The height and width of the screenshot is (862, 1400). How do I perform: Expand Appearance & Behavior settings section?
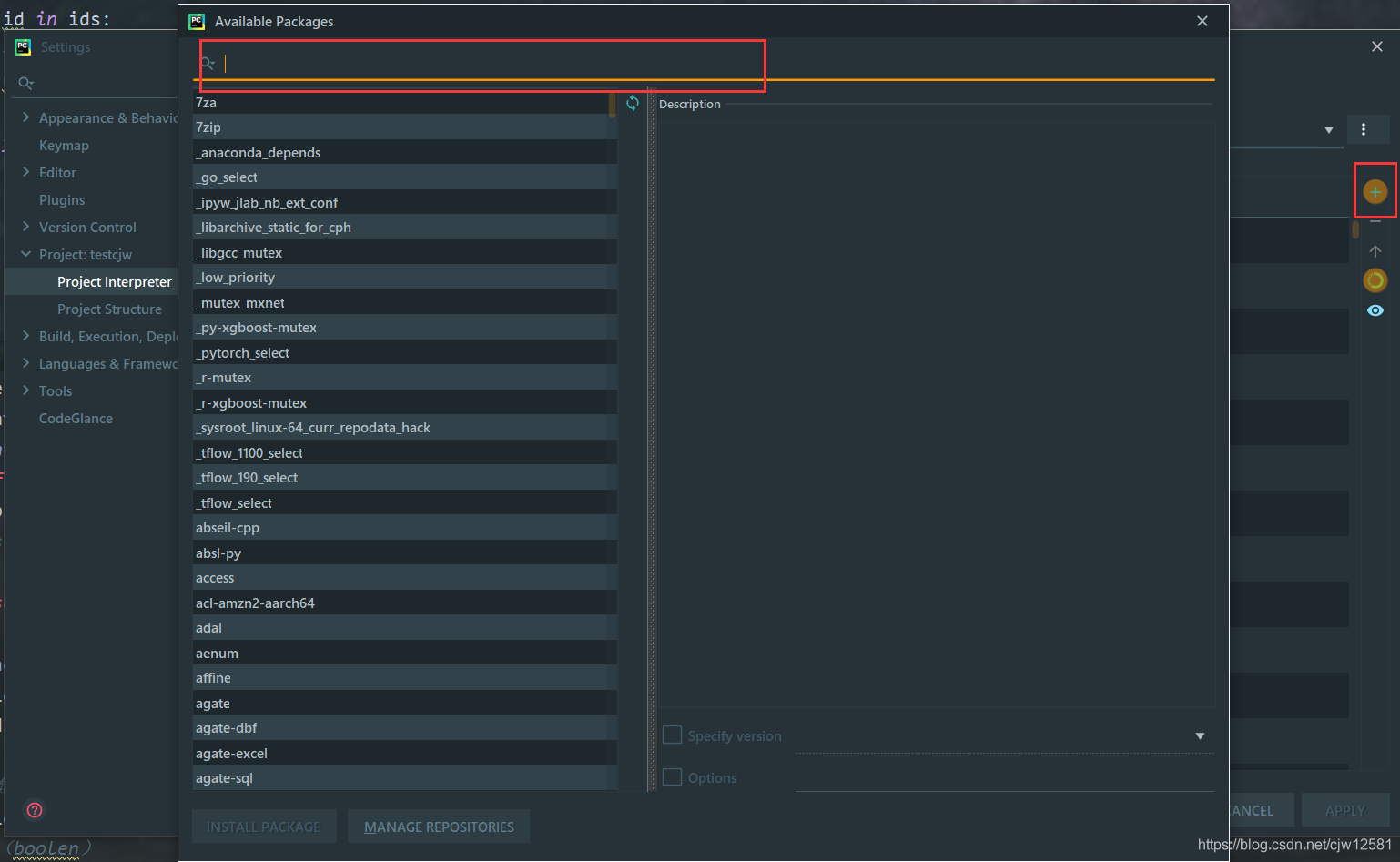25,117
